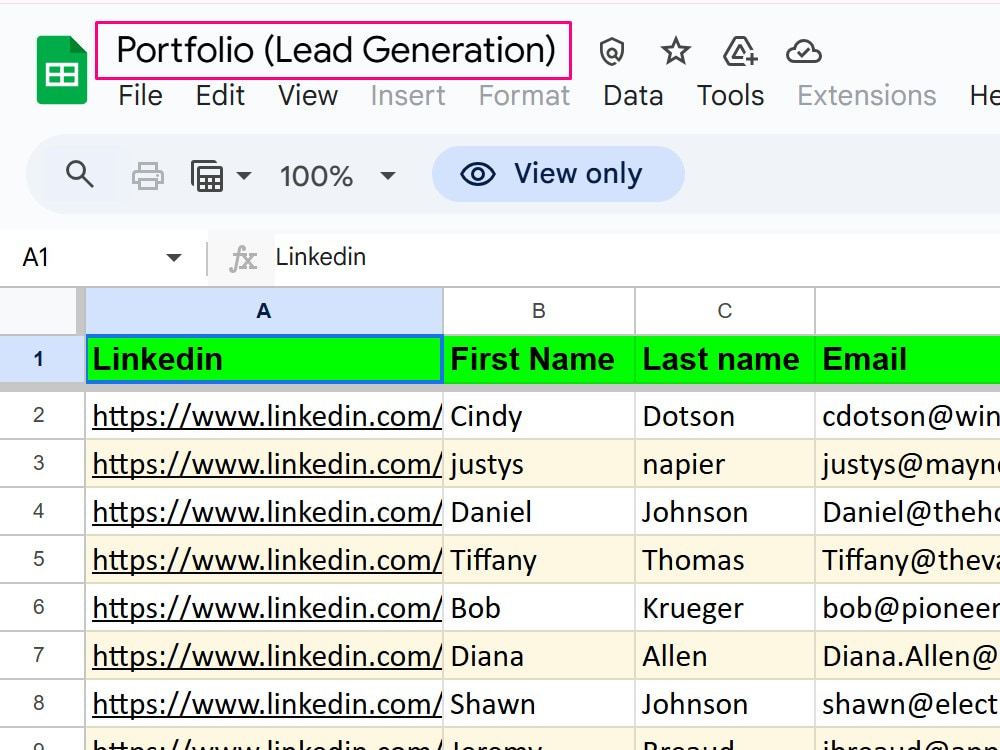Select row 7 header
1000x750 pixels.
(38, 655)
